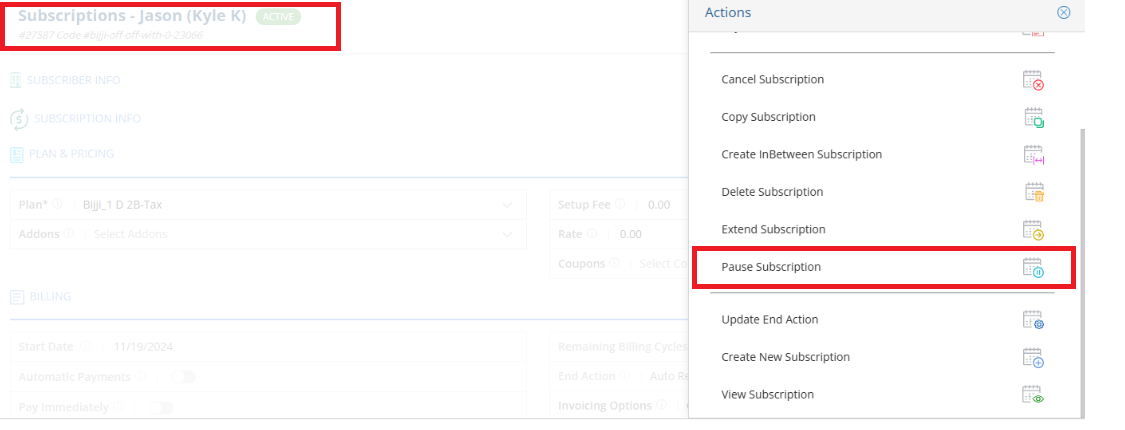Open the Addons dropdown chevron

pyautogui.click(x=507, y=234)
